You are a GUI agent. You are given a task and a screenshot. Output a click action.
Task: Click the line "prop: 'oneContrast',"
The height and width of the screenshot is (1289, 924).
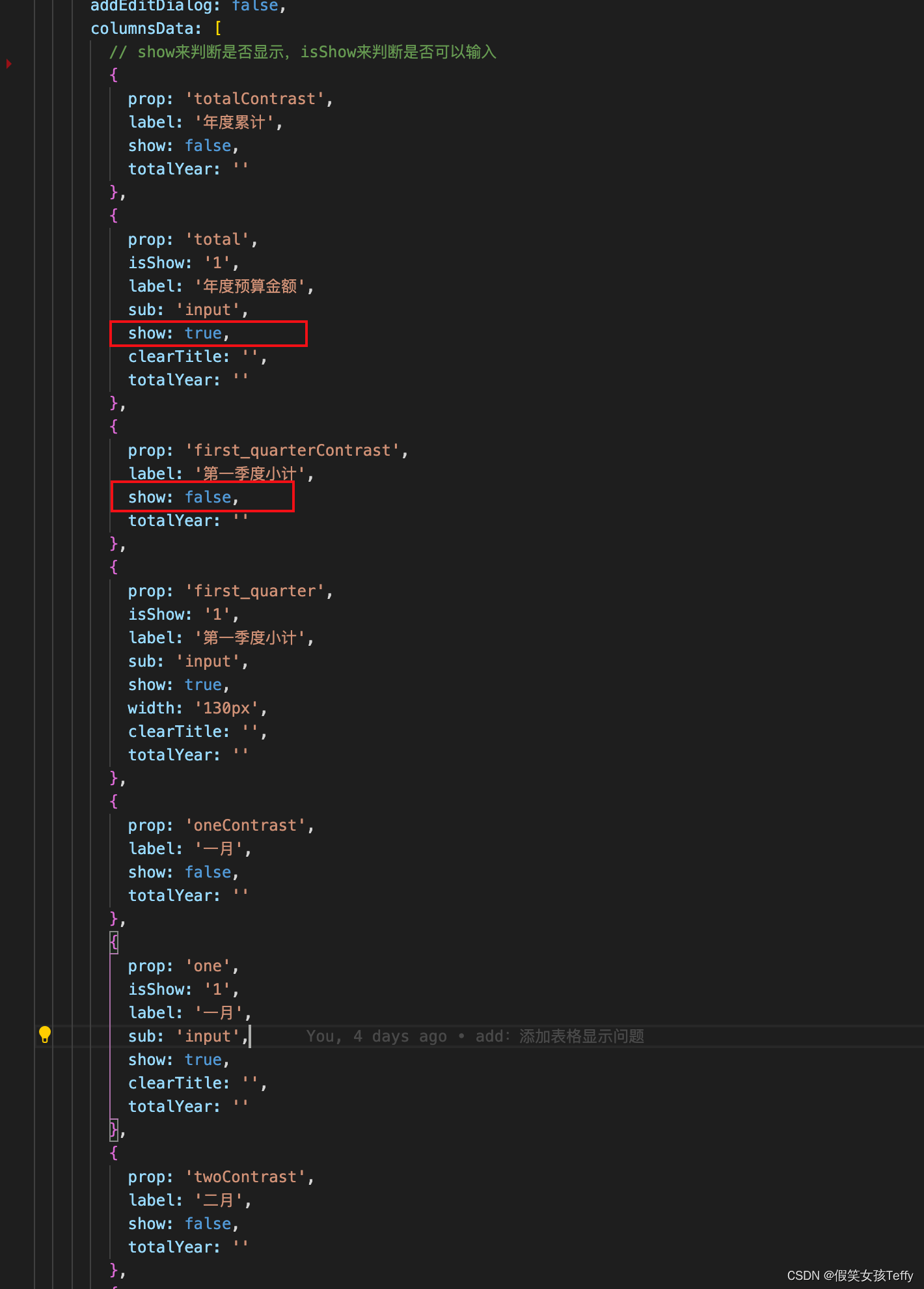pos(221,825)
